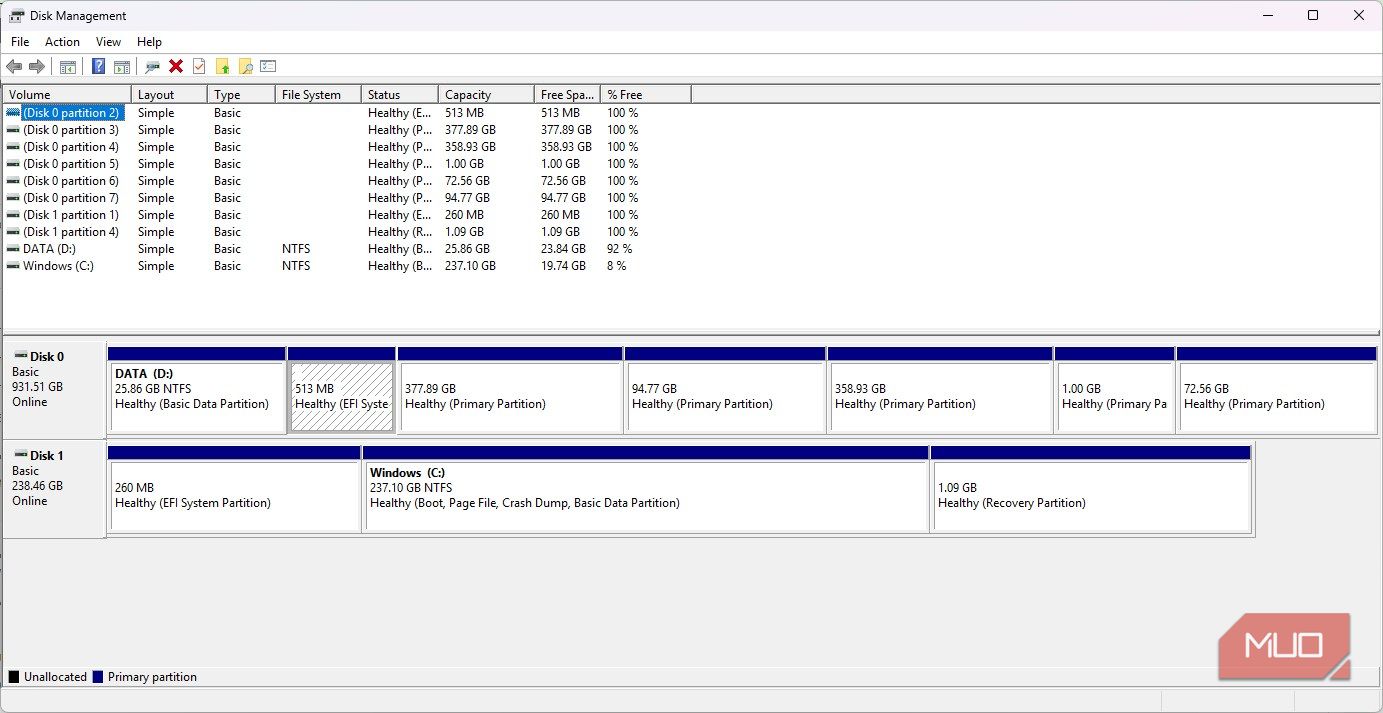Sort by the Type column header
Viewport: 1383px width, 713px height.
point(241,94)
